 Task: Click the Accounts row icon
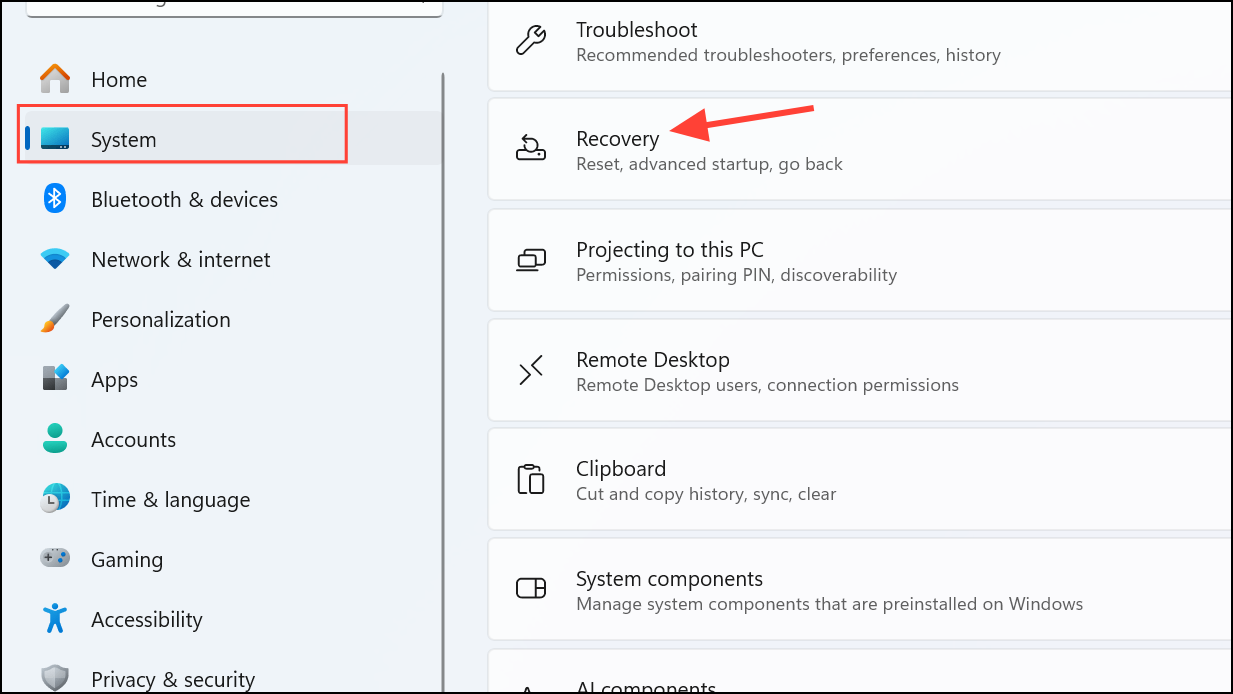[55, 439]
